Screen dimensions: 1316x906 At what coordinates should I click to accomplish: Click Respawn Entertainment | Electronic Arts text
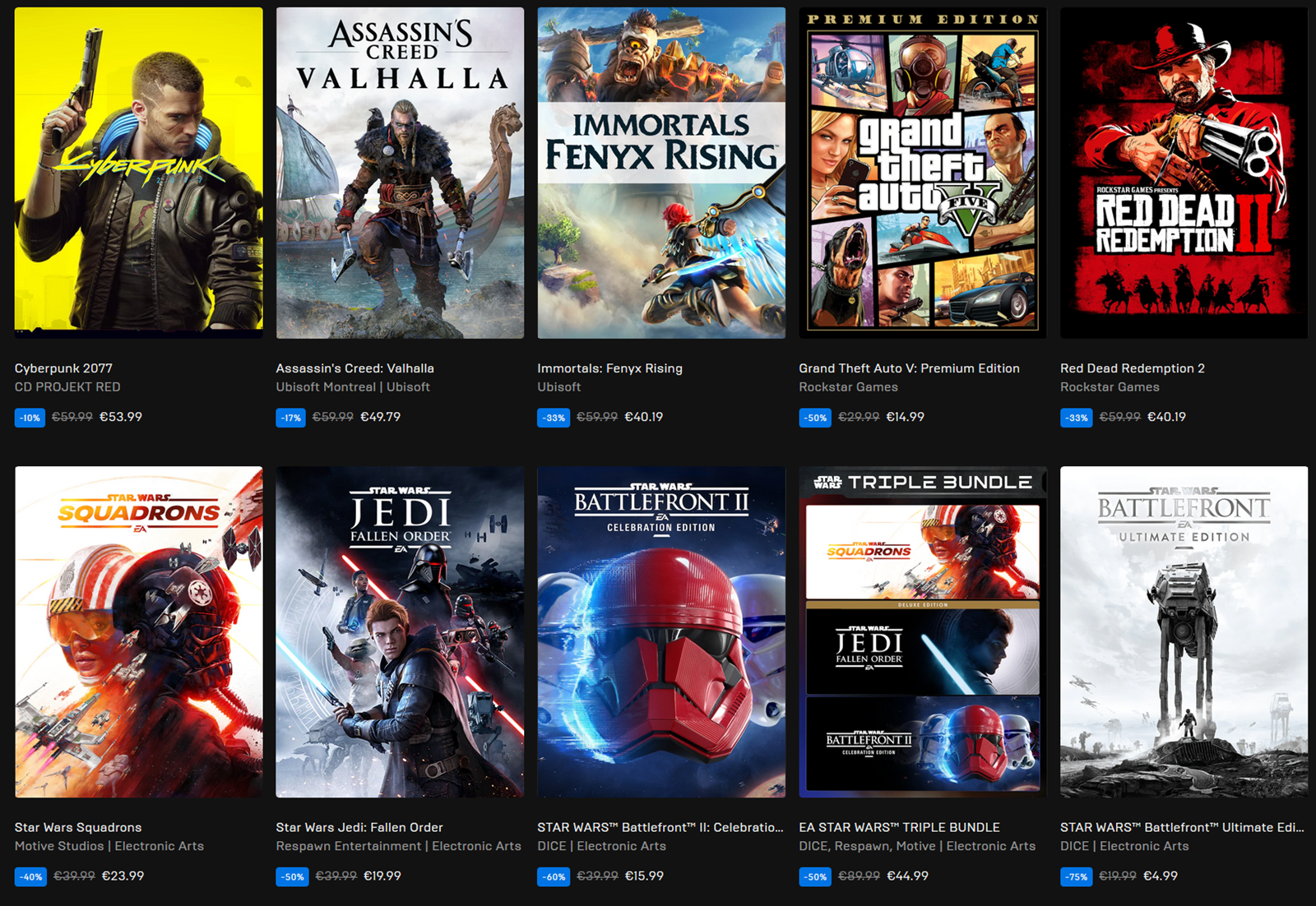(398, 846)
